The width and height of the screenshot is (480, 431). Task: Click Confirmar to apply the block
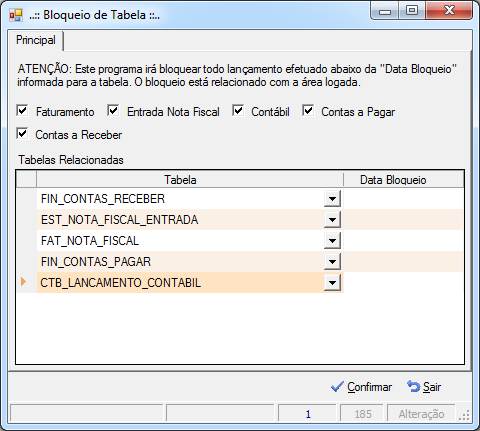coord(361,387)
